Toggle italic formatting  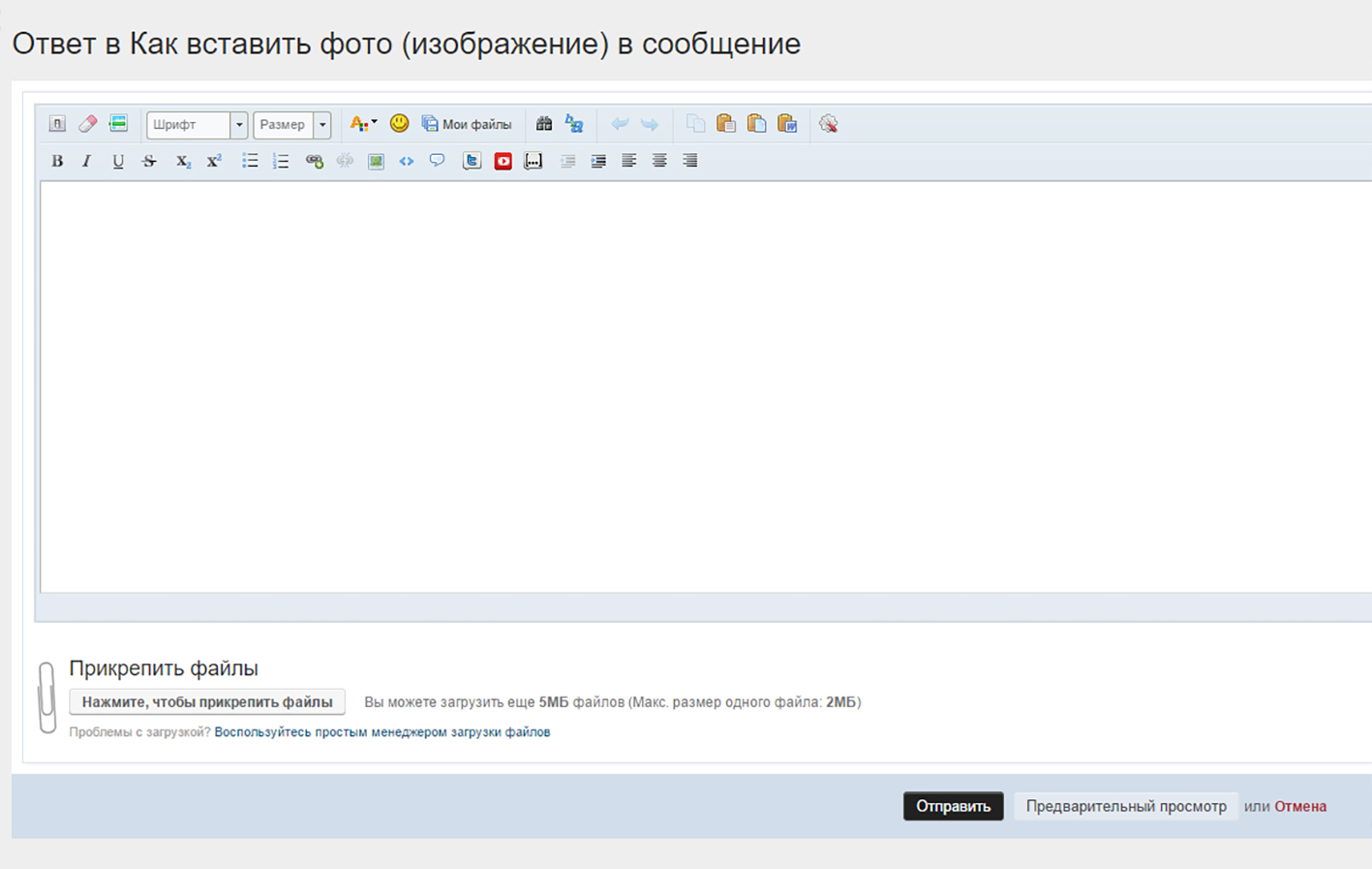(x=86, y=162)
